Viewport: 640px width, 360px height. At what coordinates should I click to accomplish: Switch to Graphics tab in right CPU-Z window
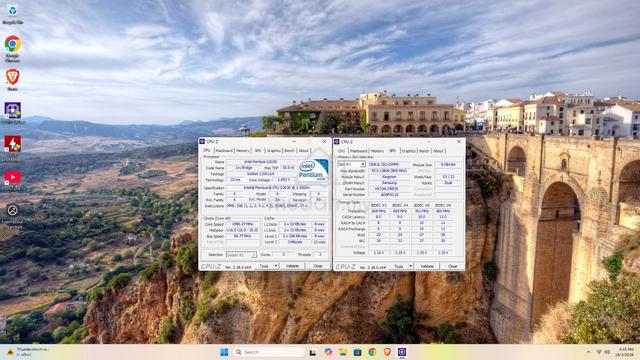click(409, 151)
